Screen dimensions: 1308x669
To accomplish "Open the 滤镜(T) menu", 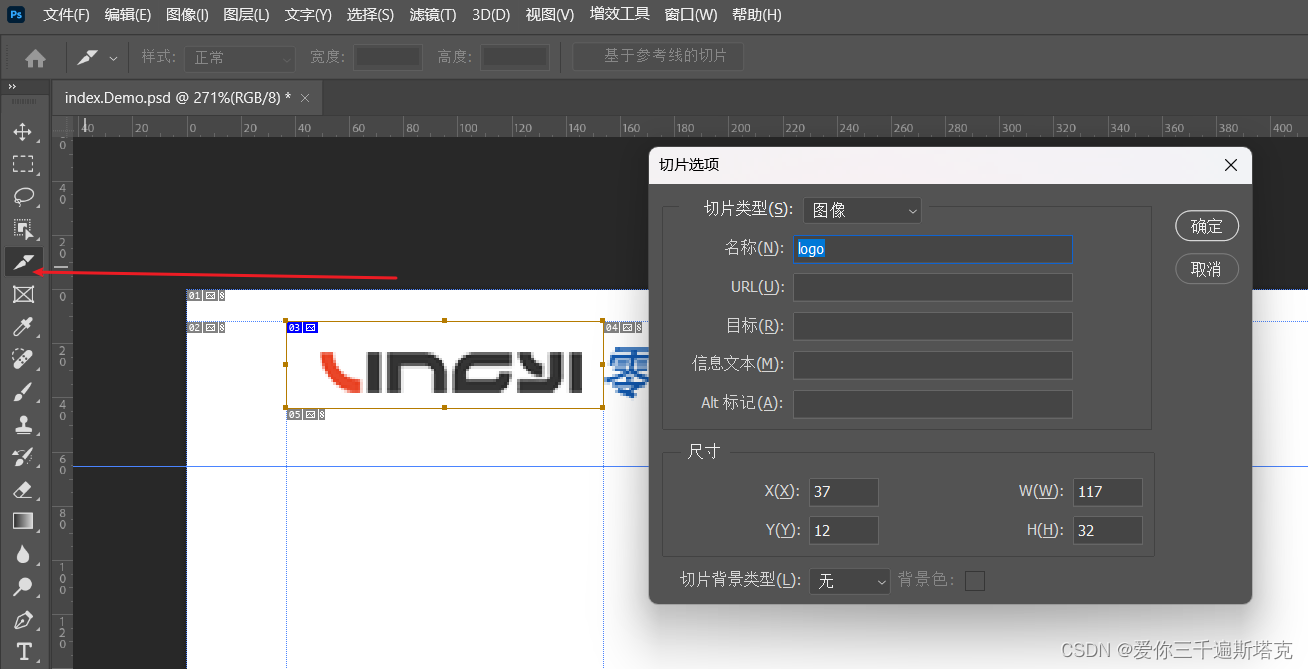I will [x=433, y=15].
